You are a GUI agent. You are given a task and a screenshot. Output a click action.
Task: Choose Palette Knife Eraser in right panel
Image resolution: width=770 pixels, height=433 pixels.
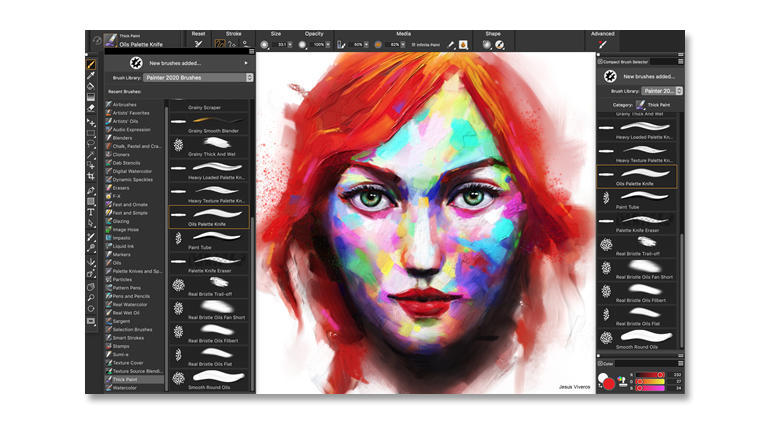[637, 222]
